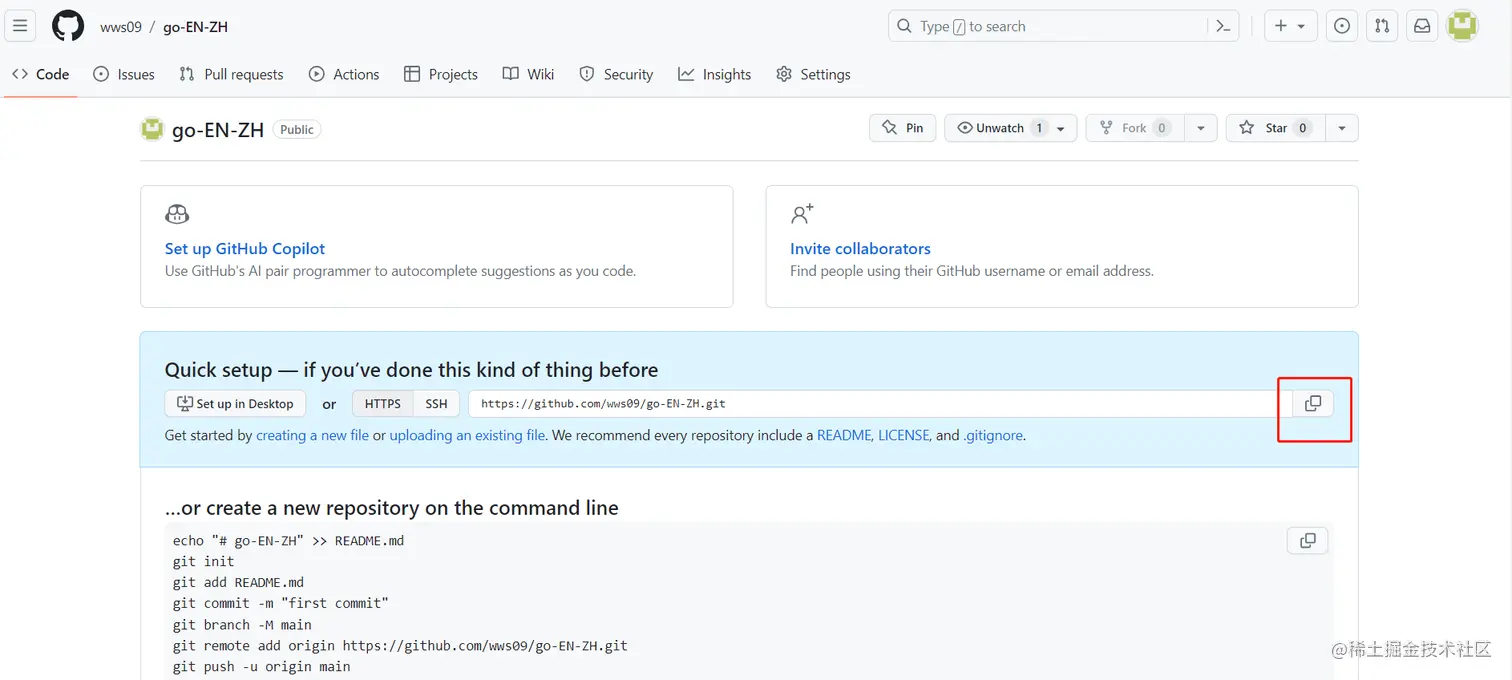Click the 'git init' command line
This screenshot has width=1512, height=680.
pos(203,562)
